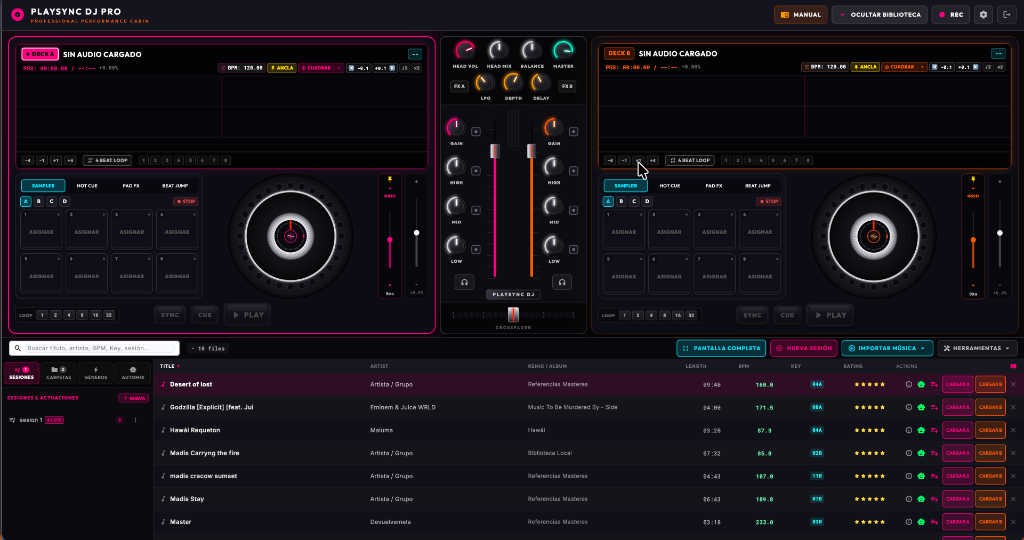Toggle the FX B button in mixer
Image resolution: width=1024 pixels, height=540 pixels.
pyautogui.click(x=567, y=86)
